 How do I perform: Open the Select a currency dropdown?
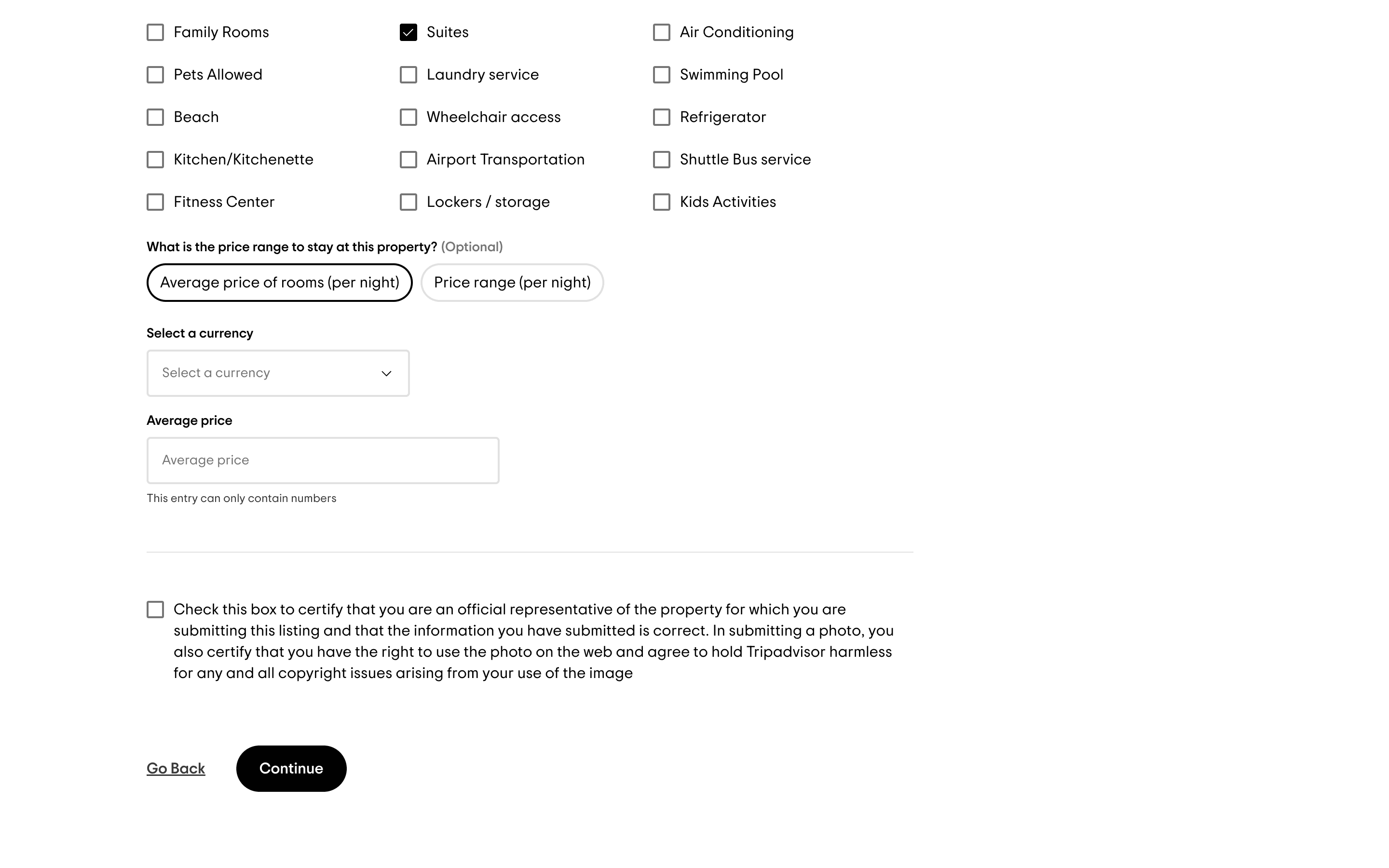pos(278,373)
